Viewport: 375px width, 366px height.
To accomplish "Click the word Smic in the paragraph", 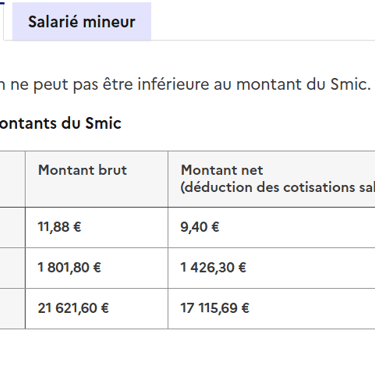I will 350,84.
